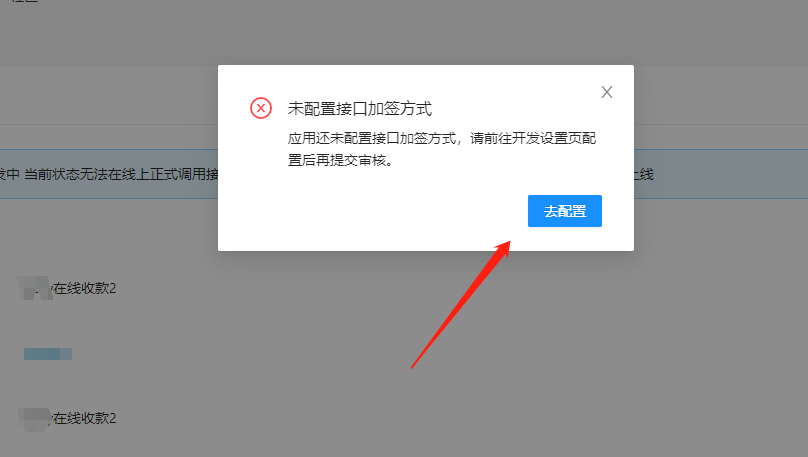808x457 pixels.
Task: Click the blue 去配置 button
Action: [565, 211]
